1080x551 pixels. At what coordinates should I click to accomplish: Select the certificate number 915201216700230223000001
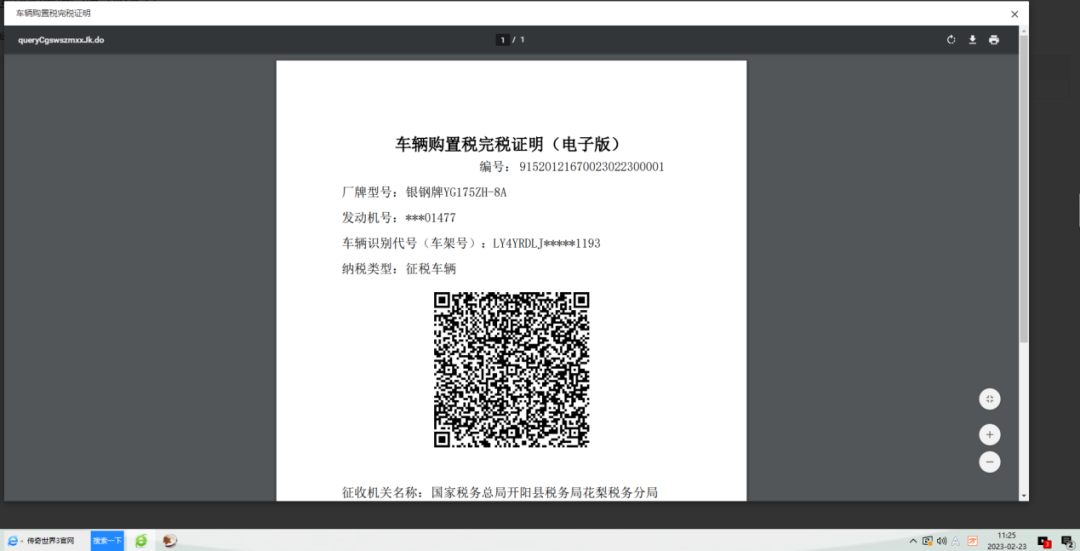592,167
